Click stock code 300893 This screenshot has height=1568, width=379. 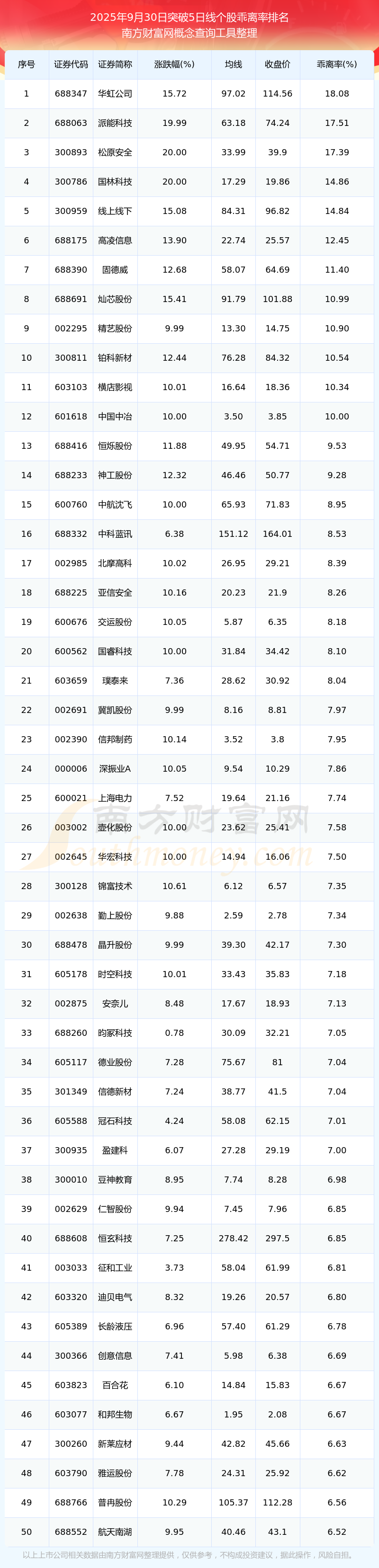click(x=71, y=152)
